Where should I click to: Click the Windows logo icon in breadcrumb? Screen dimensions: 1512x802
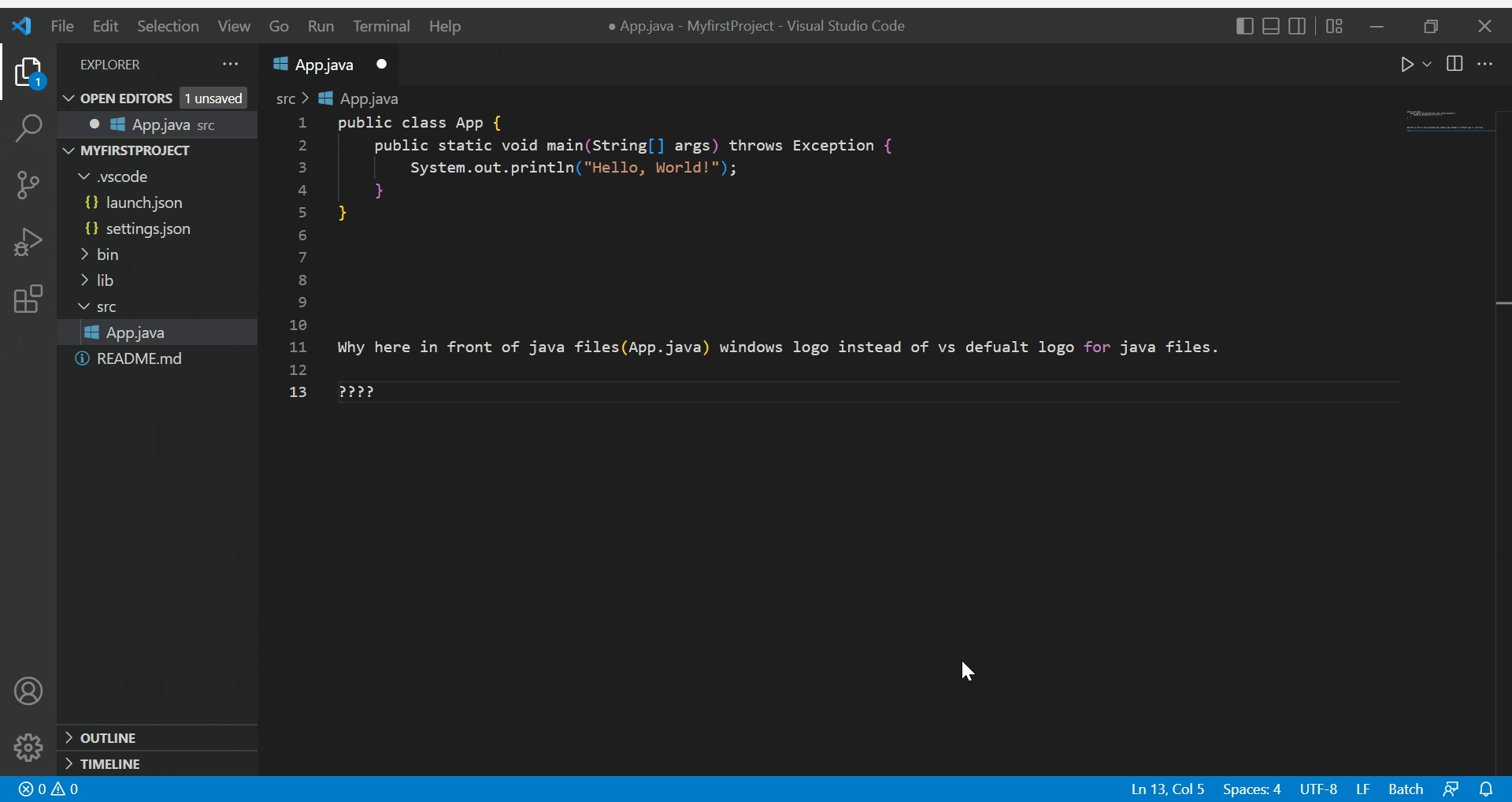pyautogui.click(x=326, y=98)
